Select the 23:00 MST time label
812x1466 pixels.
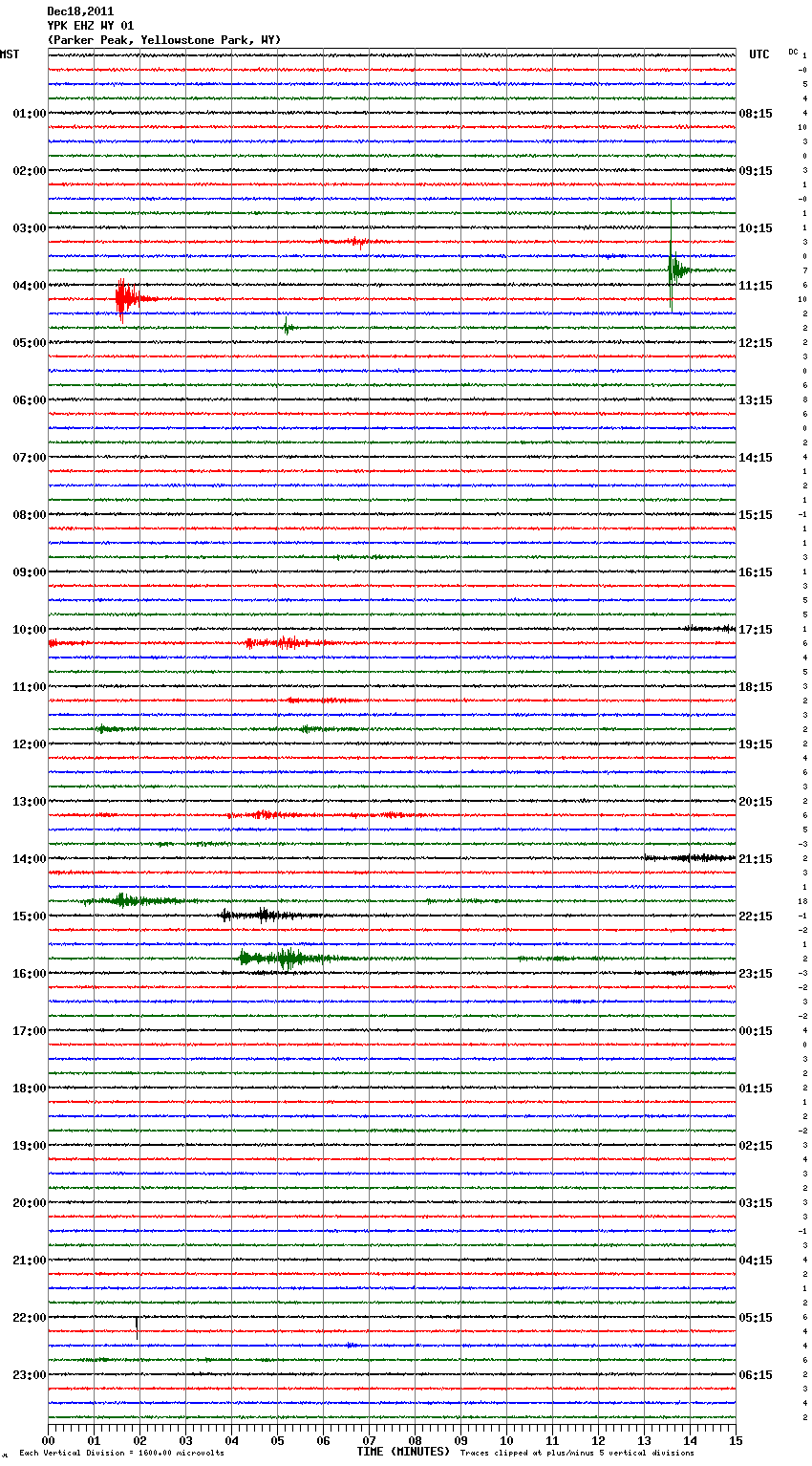(29, 1375)
